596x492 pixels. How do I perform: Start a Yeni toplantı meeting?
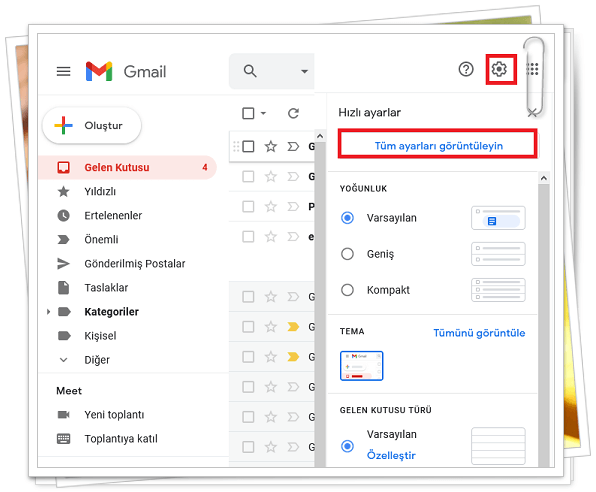pos(114,414)
